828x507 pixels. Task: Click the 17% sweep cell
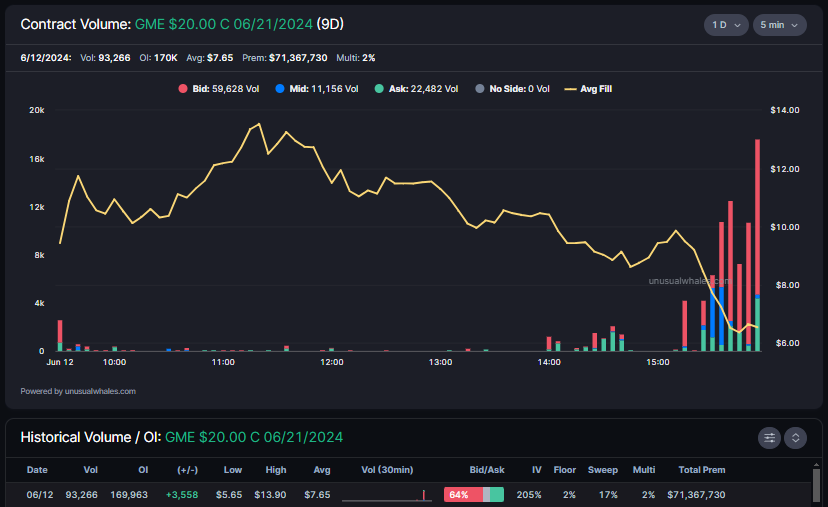point(608,495)
